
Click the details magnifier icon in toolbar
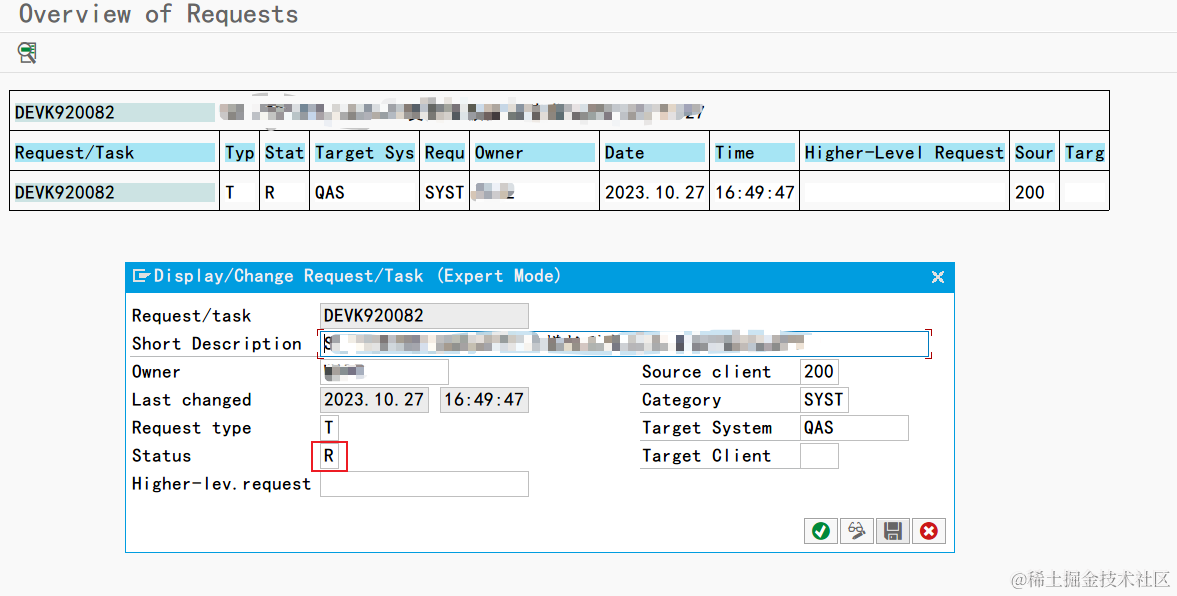coord(27,53)
